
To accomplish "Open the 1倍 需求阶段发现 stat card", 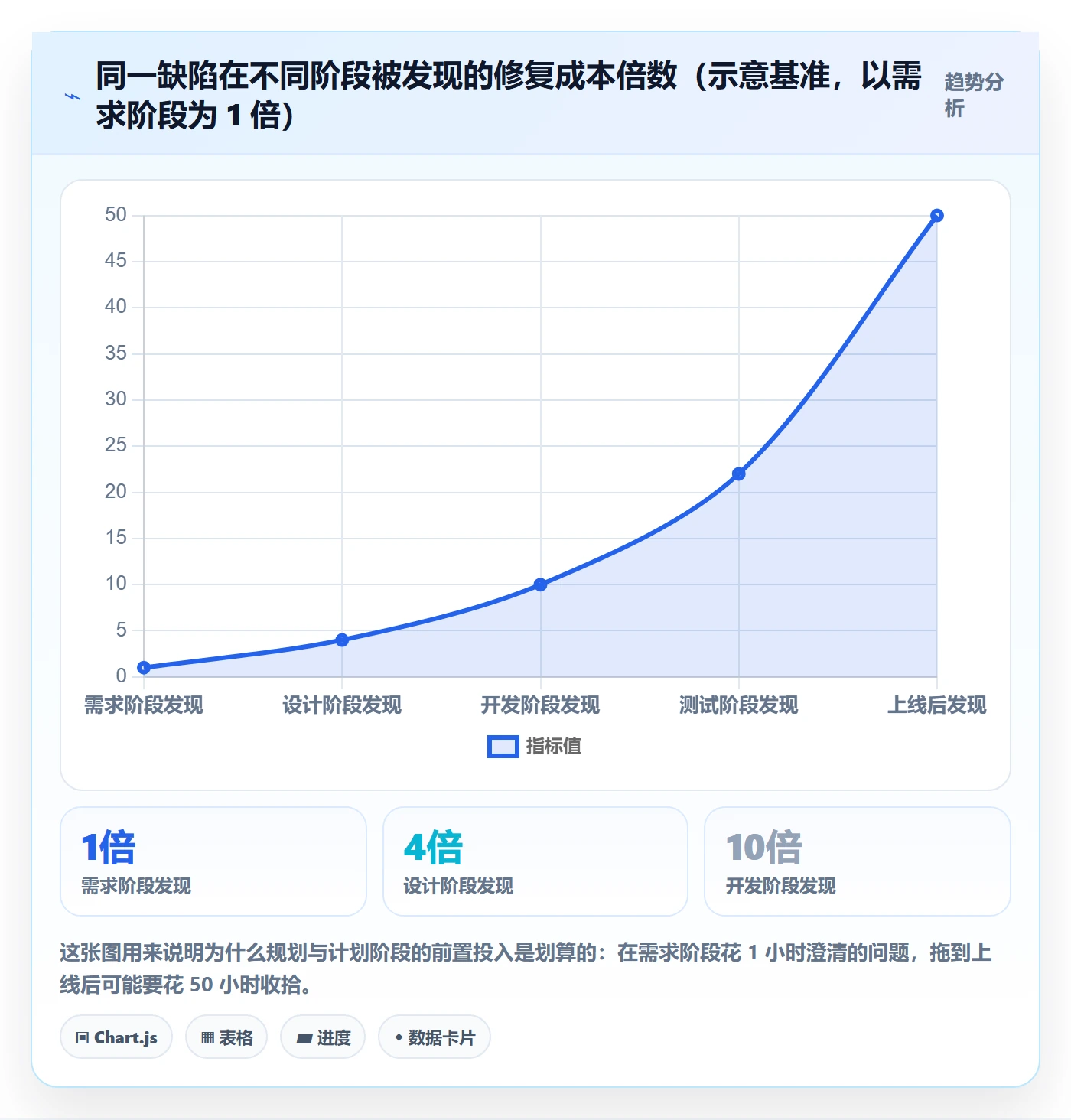I will point(213,861).
